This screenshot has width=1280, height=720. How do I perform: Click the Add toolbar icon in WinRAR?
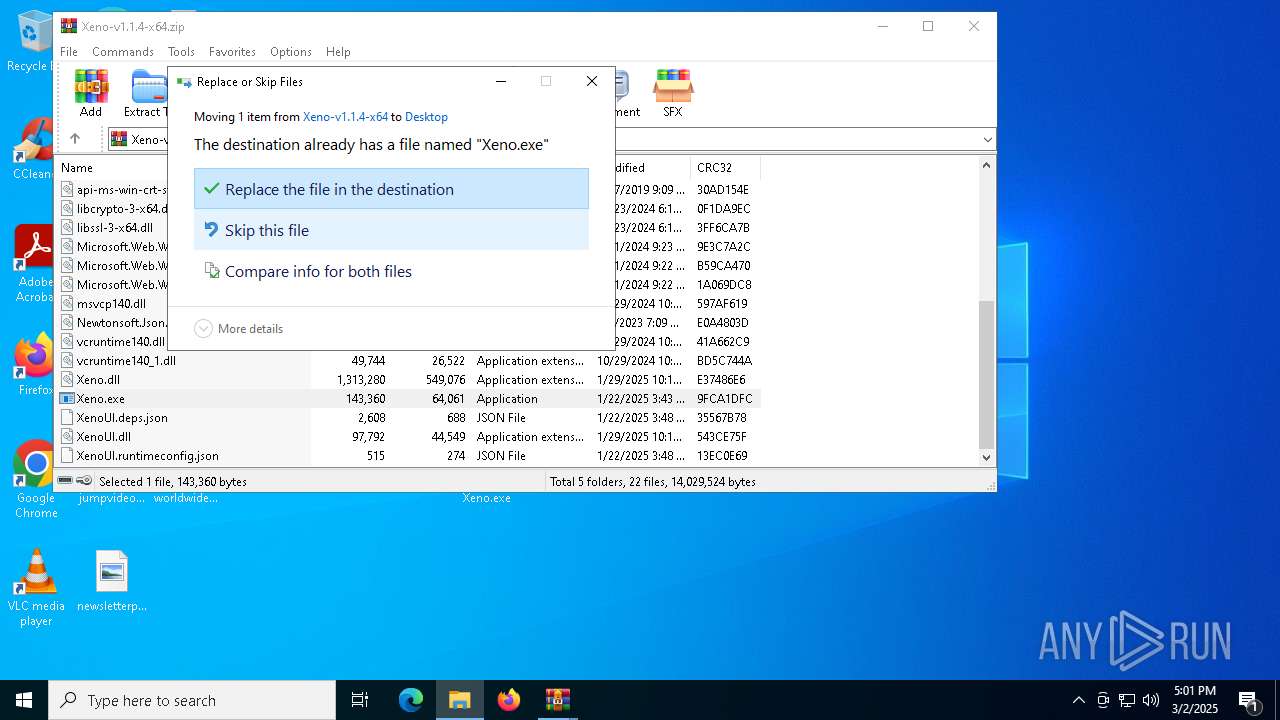click(91, 94)
